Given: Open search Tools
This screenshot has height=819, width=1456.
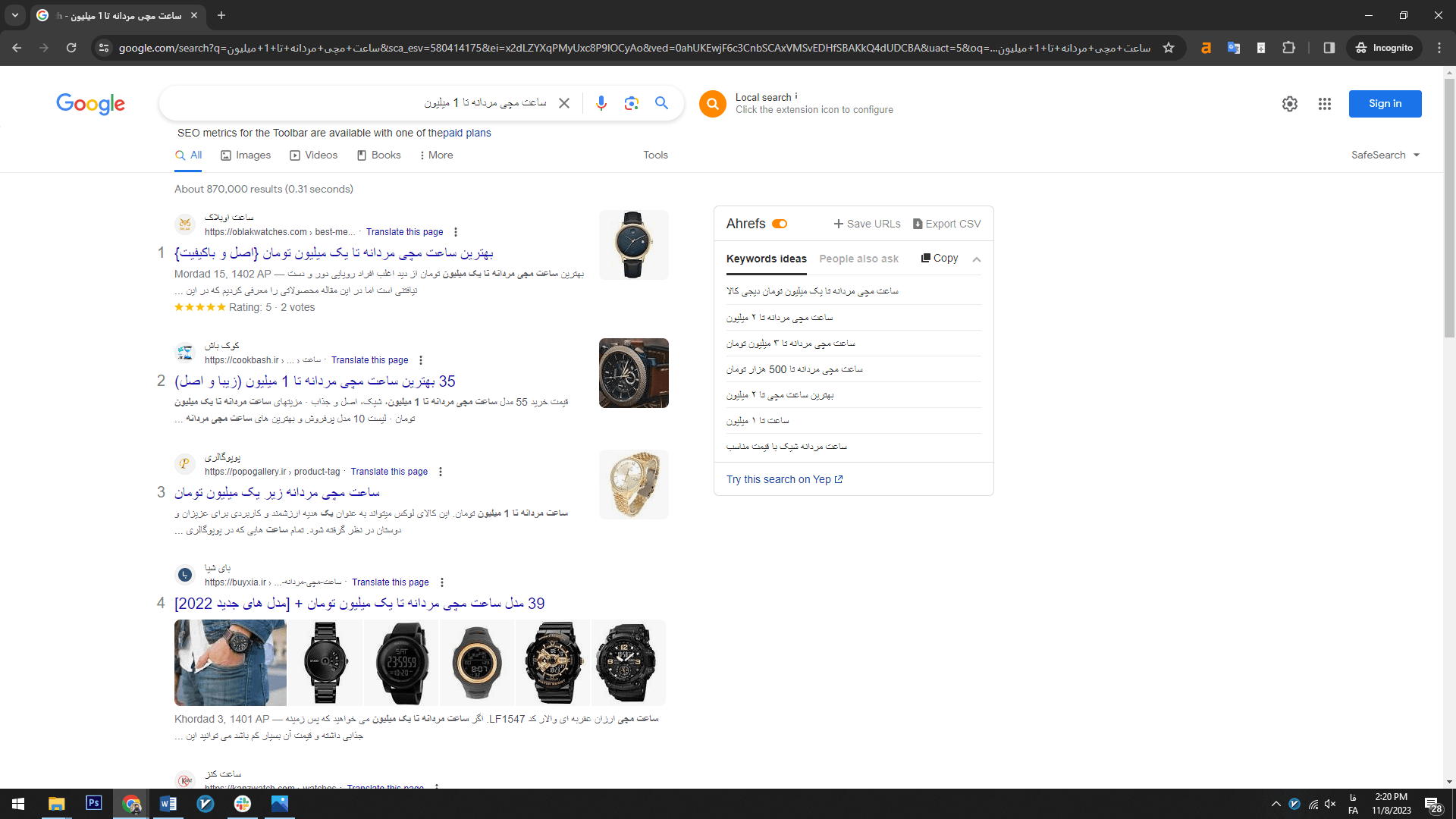Looking at the screenshot, I should coord(655,155).
